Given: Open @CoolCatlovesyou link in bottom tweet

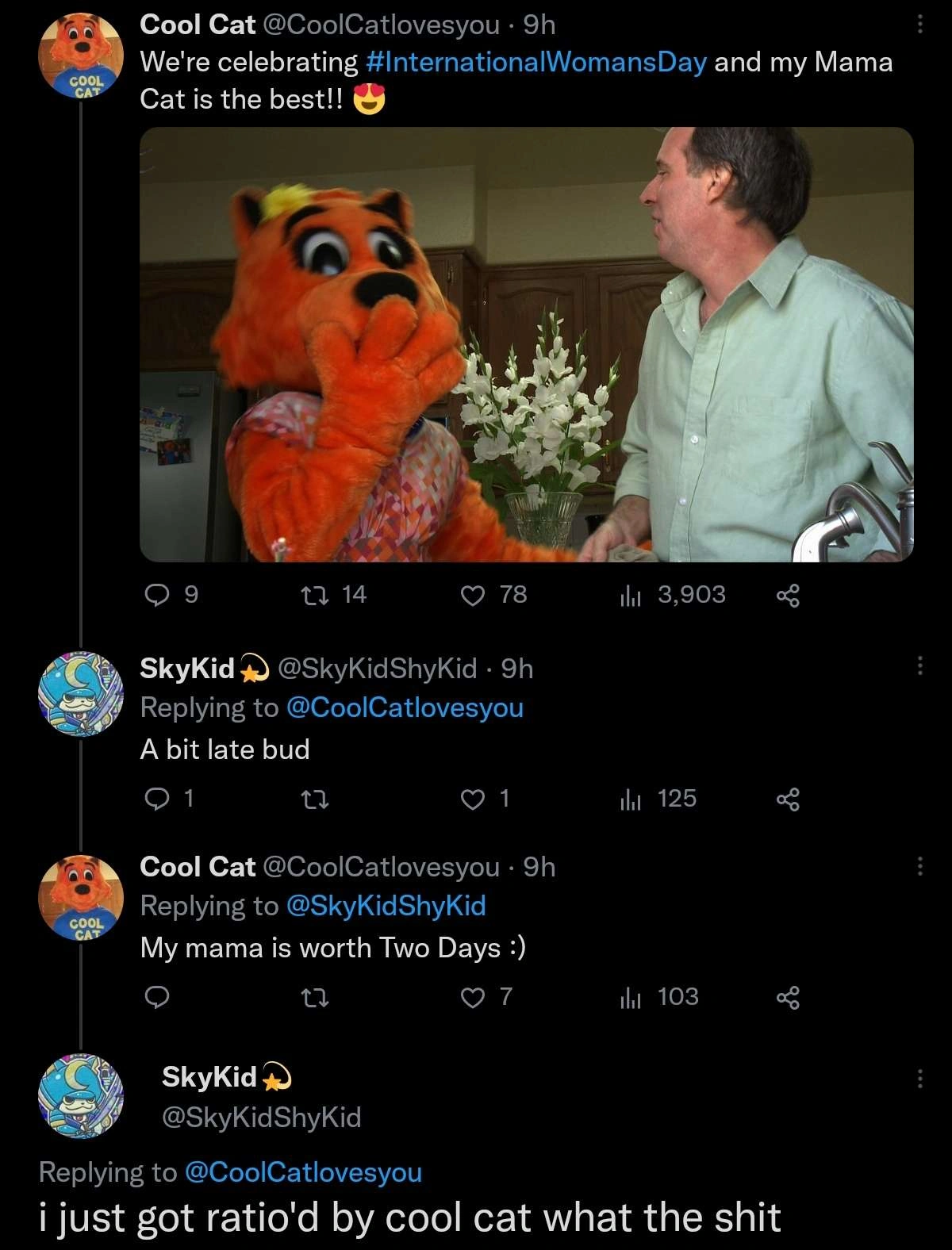Looking at the screenshot, I should tap(303, 1172).
